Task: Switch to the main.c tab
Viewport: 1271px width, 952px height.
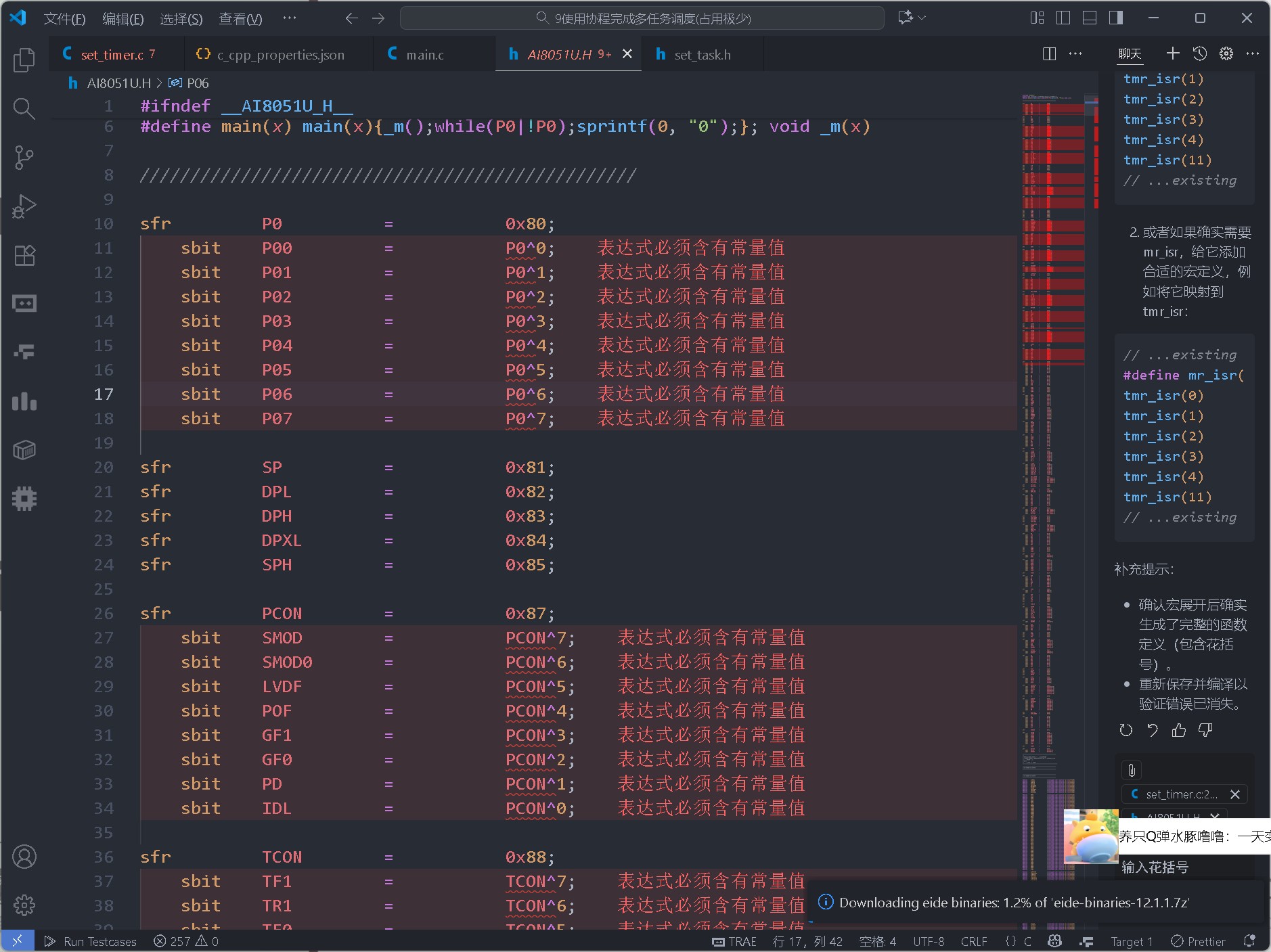Action: 424,55
